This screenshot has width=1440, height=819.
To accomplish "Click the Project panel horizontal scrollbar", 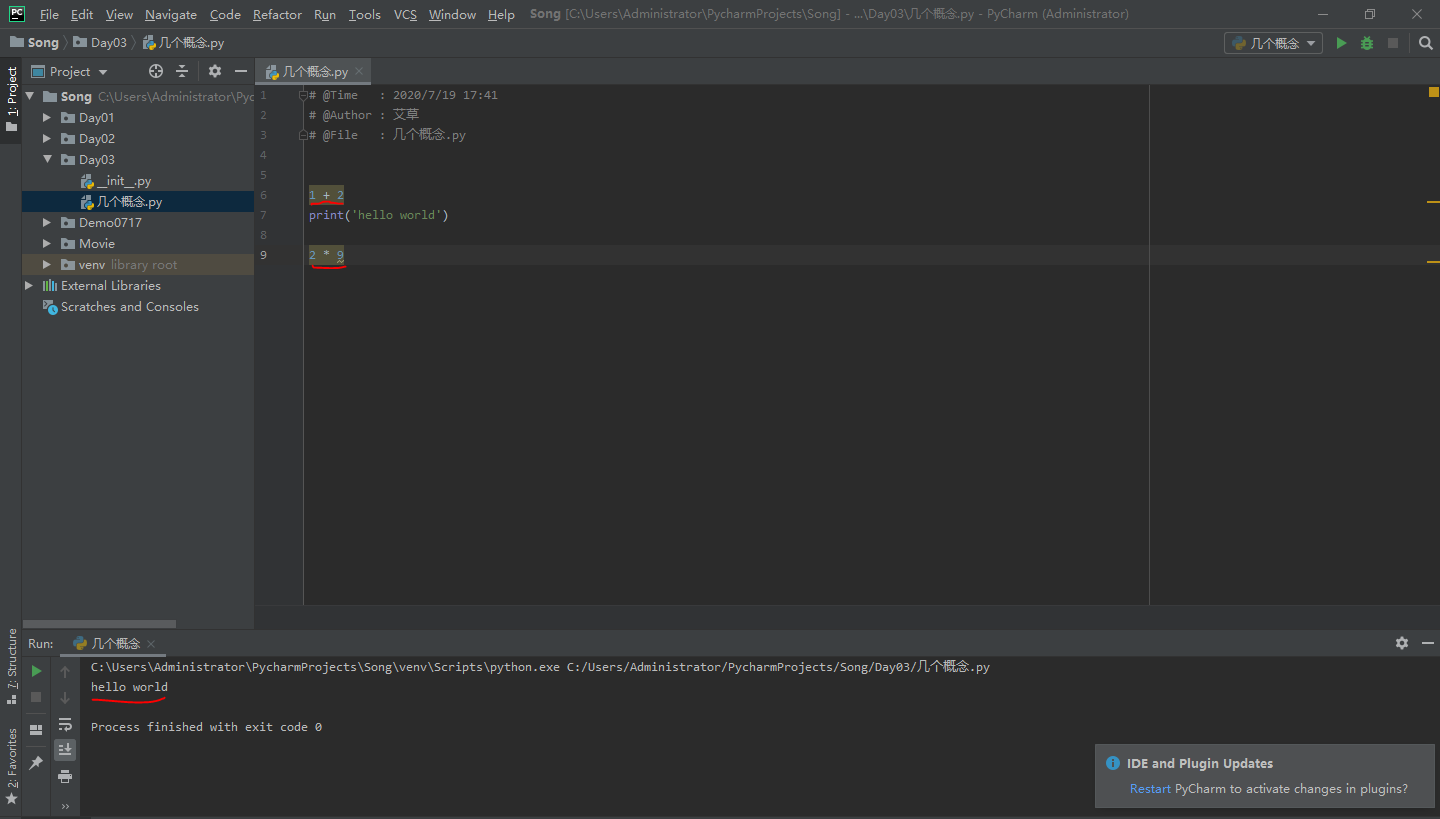I will pos(99,623).
